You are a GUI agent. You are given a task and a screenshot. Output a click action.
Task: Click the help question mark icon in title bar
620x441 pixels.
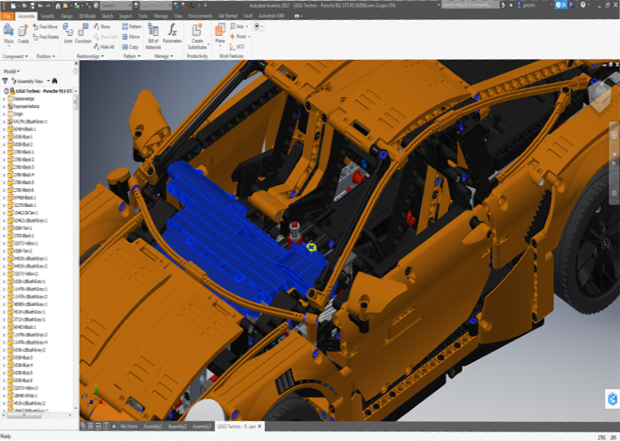[583, 5]
